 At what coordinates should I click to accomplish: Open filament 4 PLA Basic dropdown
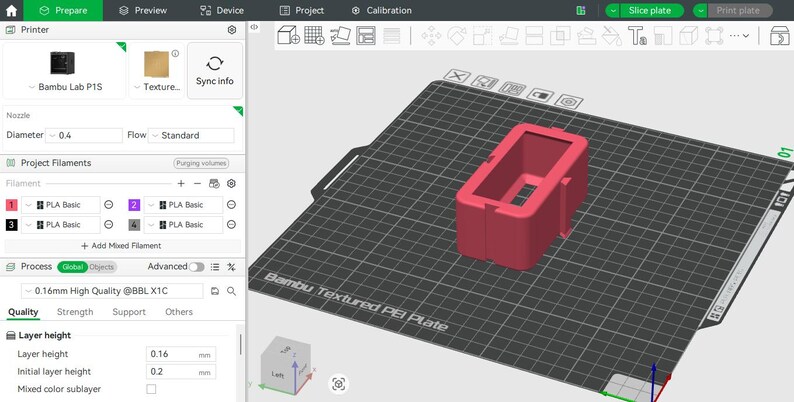tap(183, 224)
